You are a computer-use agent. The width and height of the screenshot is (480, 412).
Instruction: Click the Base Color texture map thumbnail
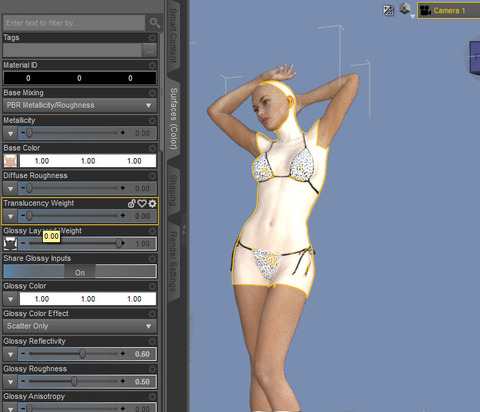[10, 161]
